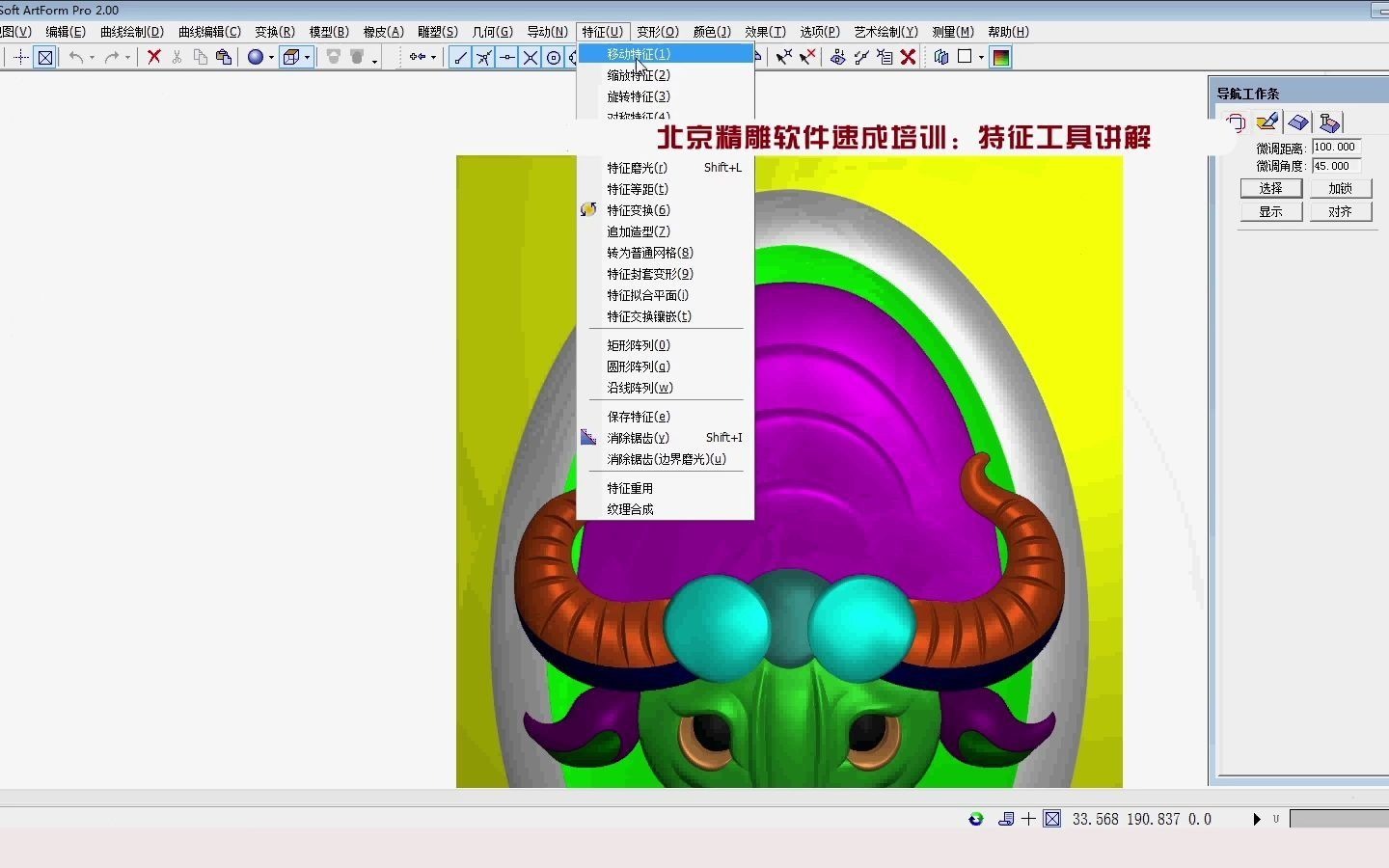Choose 移动特征(1) from the menu

click(x=666, y=54)
